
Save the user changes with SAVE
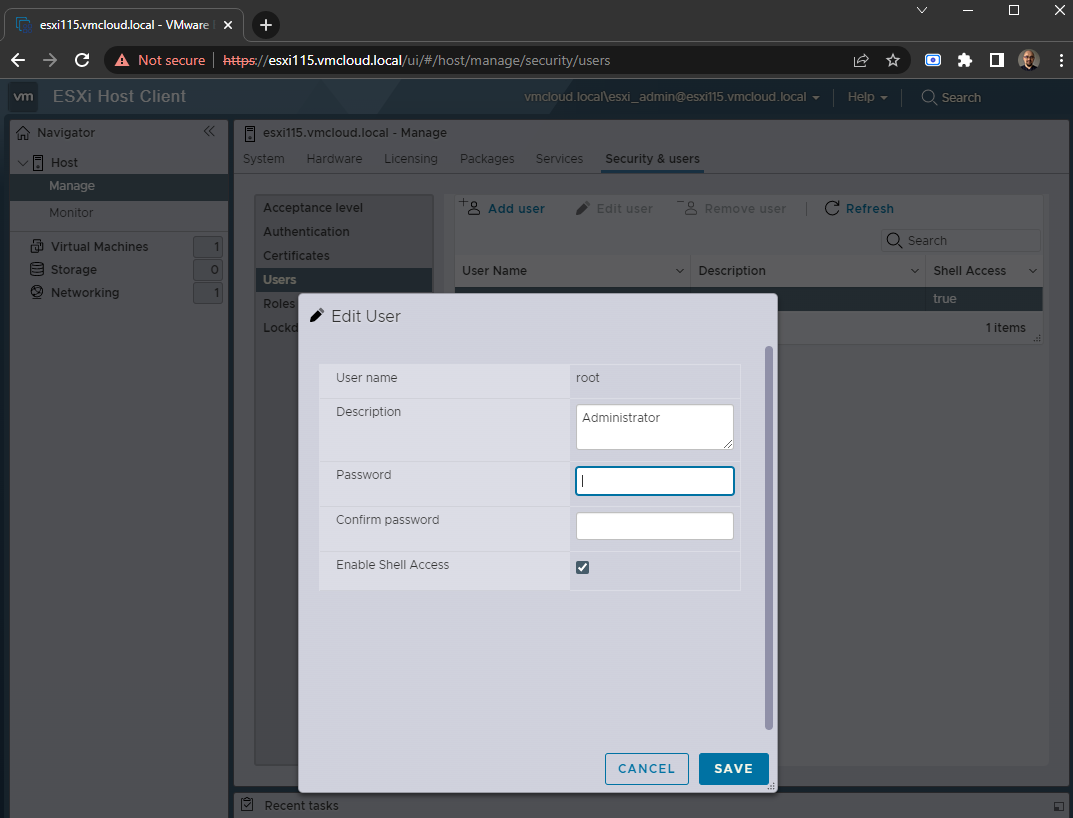coord(733,768)
